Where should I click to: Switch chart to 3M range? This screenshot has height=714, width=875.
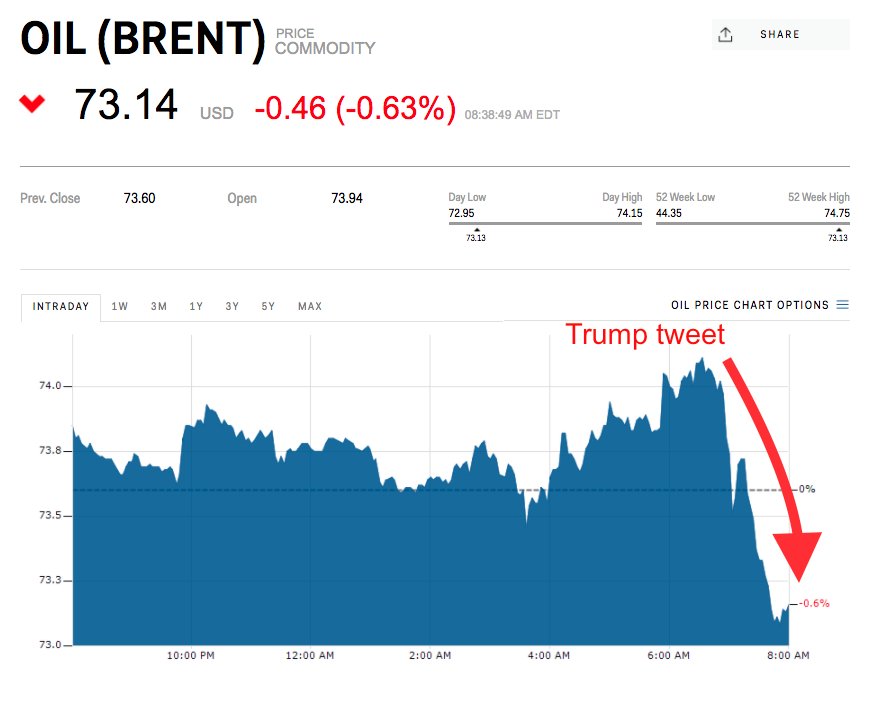(159, 307)
